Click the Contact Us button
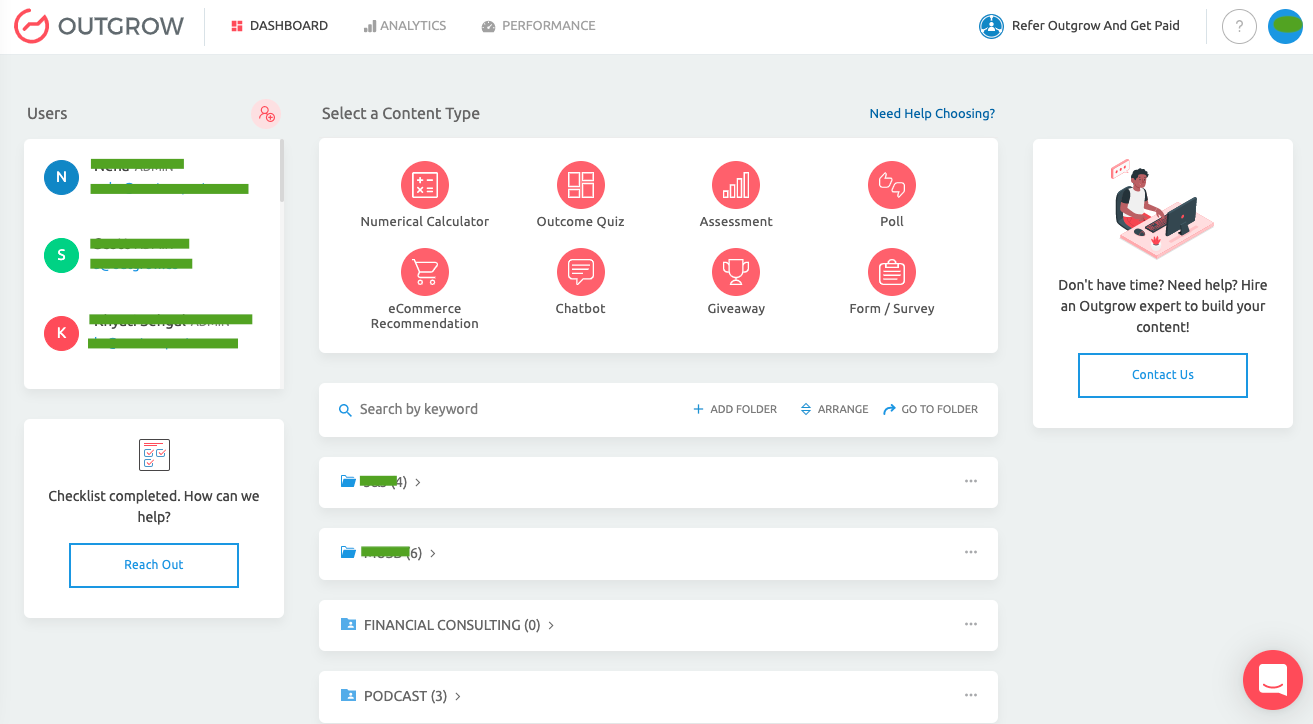The height and width of the screenshot is (724, 1313). pos(1162,374)
